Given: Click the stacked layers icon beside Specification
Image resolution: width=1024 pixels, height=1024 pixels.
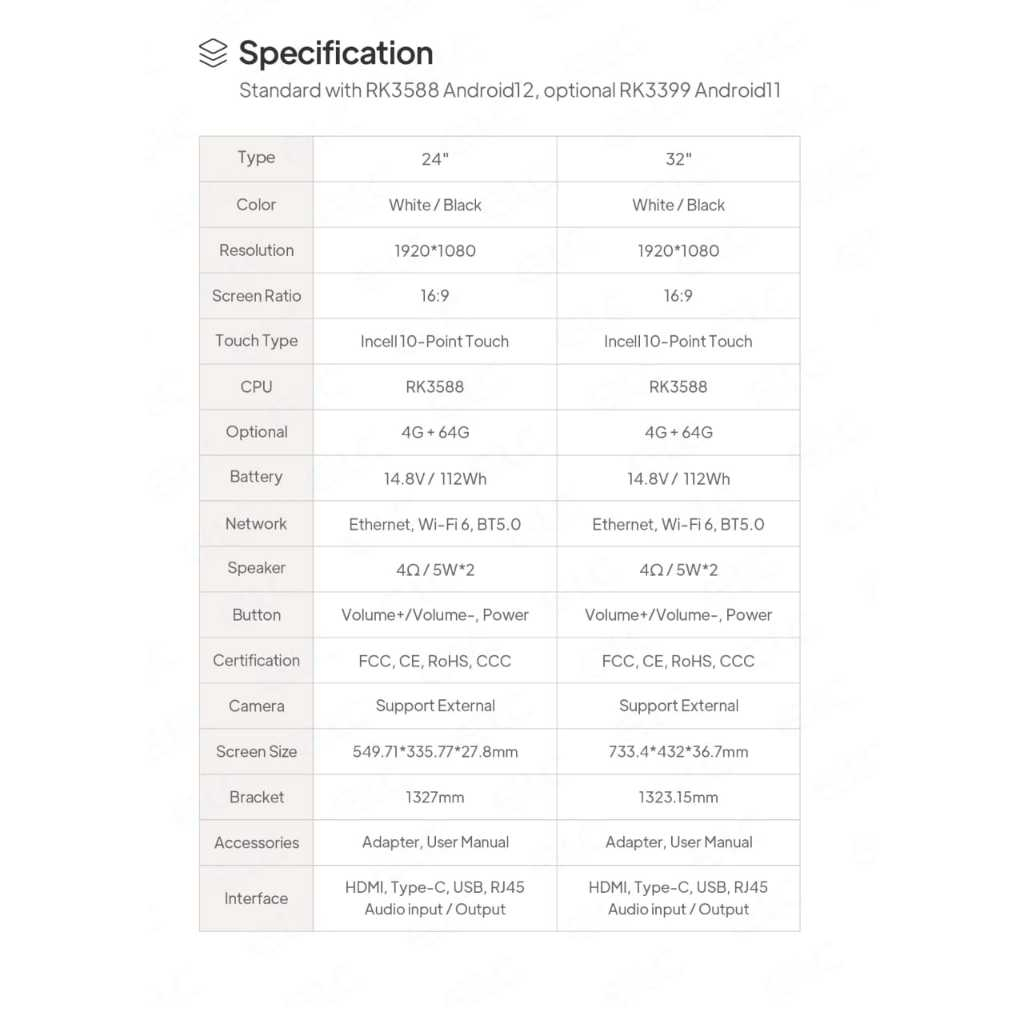Looking at the screenshot, I should point(213,53).
